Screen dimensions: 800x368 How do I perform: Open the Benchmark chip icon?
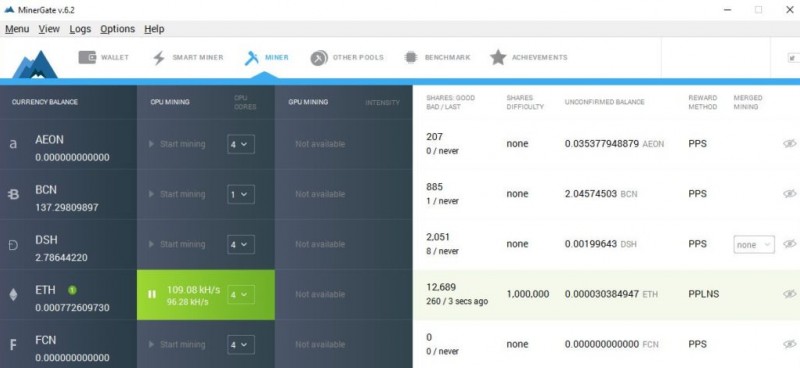(410, 57)
